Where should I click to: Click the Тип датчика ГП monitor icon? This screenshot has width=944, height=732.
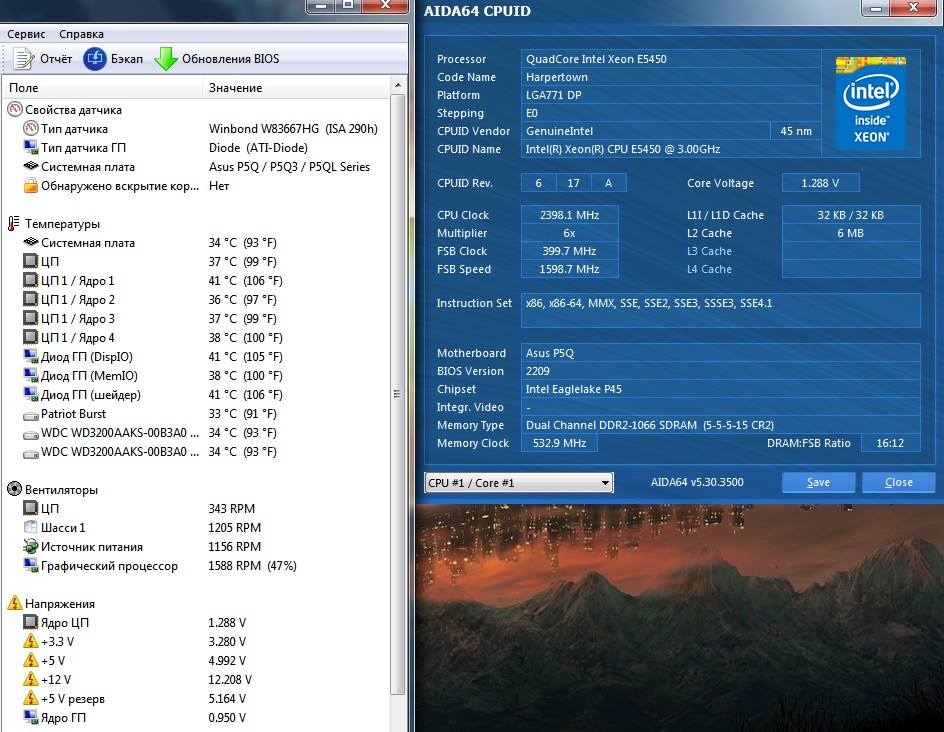pos(31,147)
